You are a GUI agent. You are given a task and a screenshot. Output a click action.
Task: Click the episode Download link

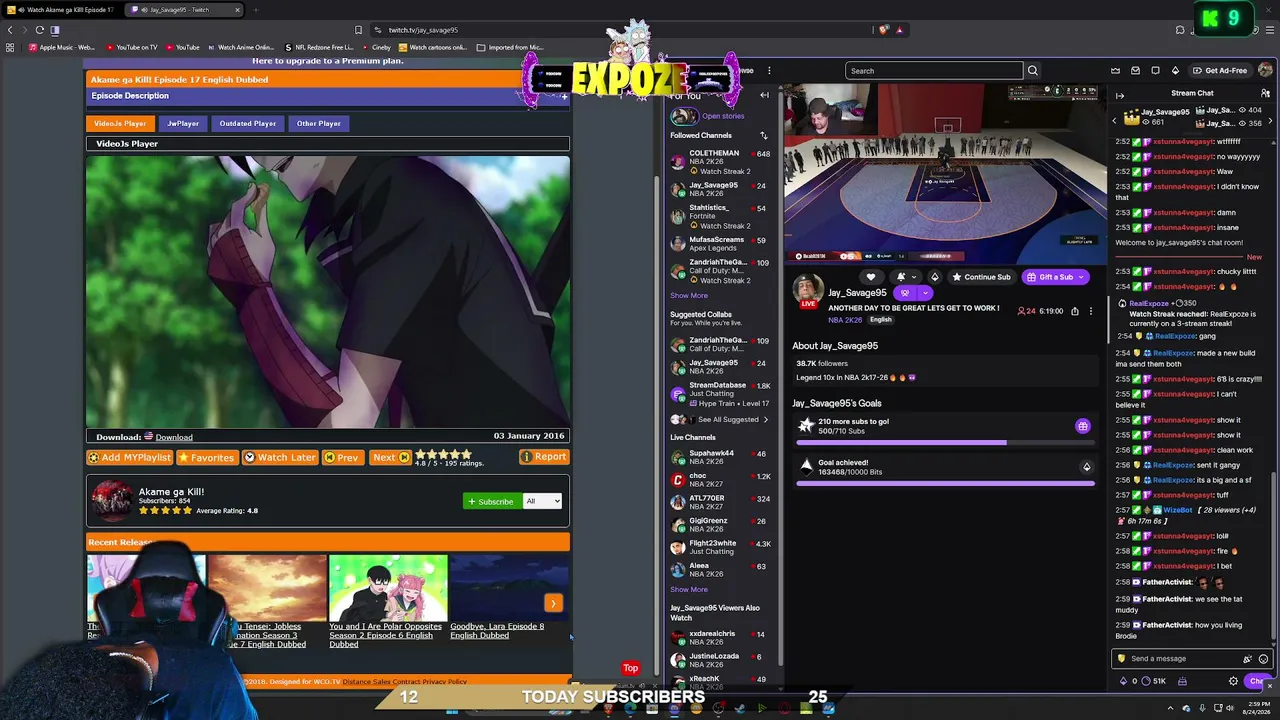(174, 437)
